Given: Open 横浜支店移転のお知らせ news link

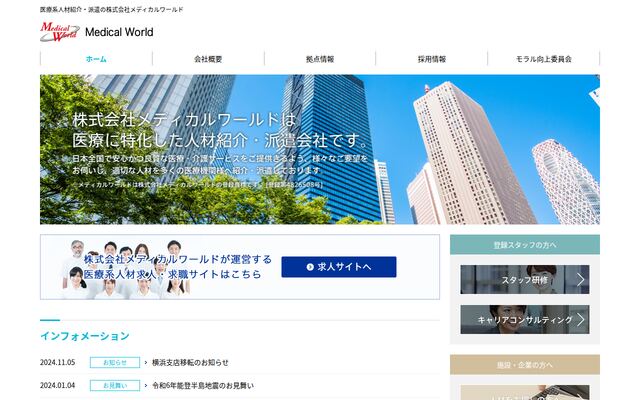Looking at the screenshot, I should 190,362.
